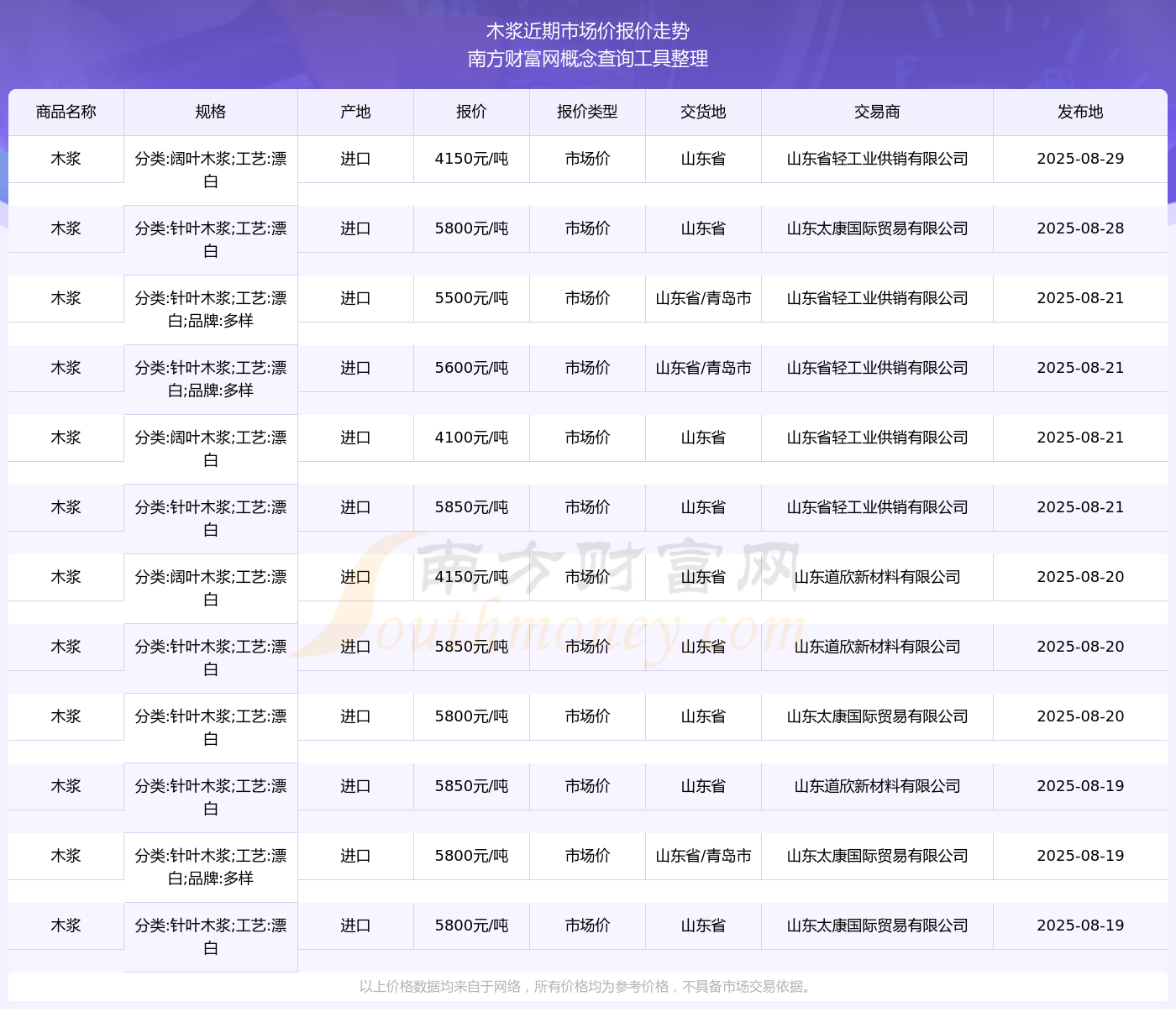Click 山东道欣新材料有限公司 in the 2025-08-19 row
Image resolution: width=1176 pixels, height=1012 pixels.
click(877, 786)
